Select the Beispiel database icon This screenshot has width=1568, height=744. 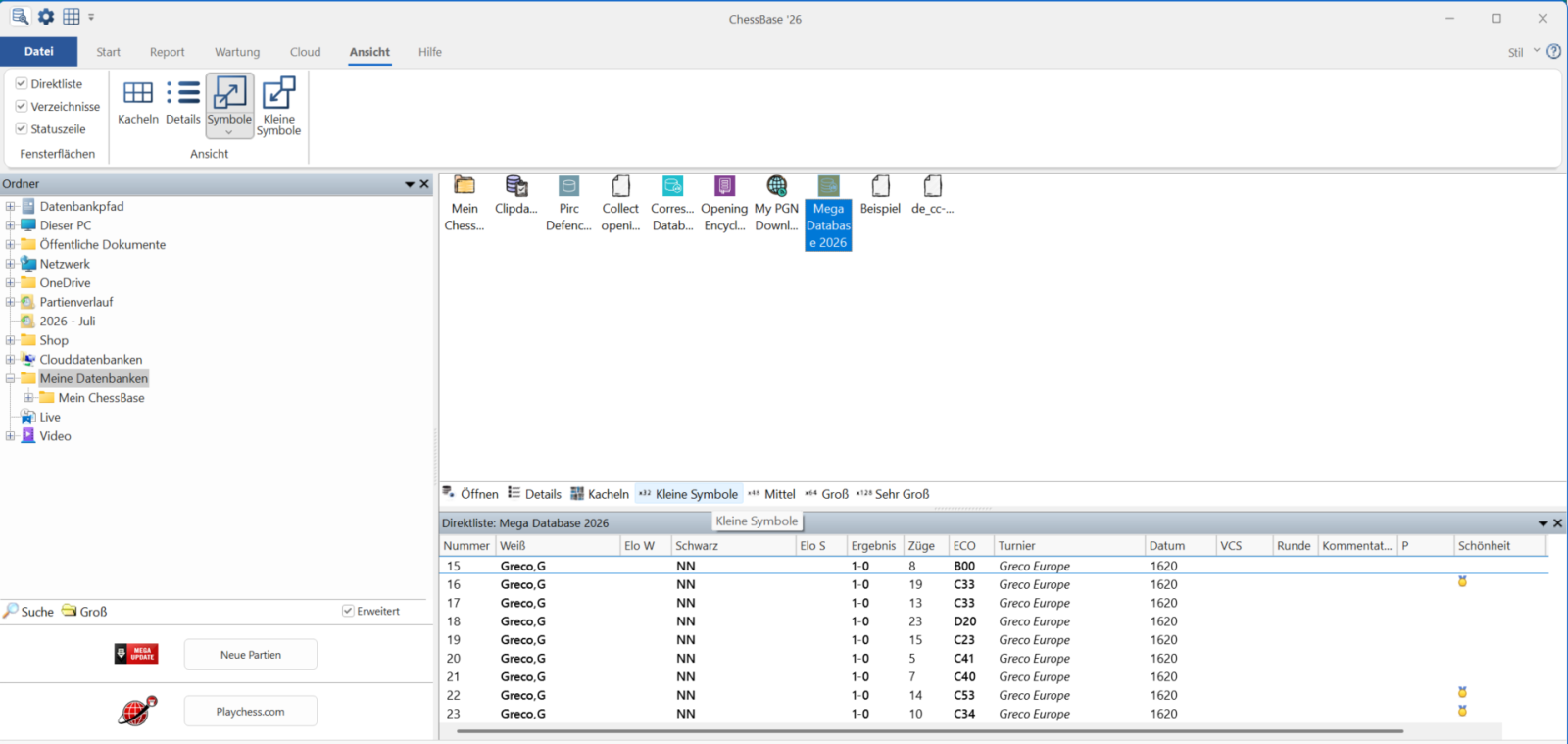click(880, 195)
